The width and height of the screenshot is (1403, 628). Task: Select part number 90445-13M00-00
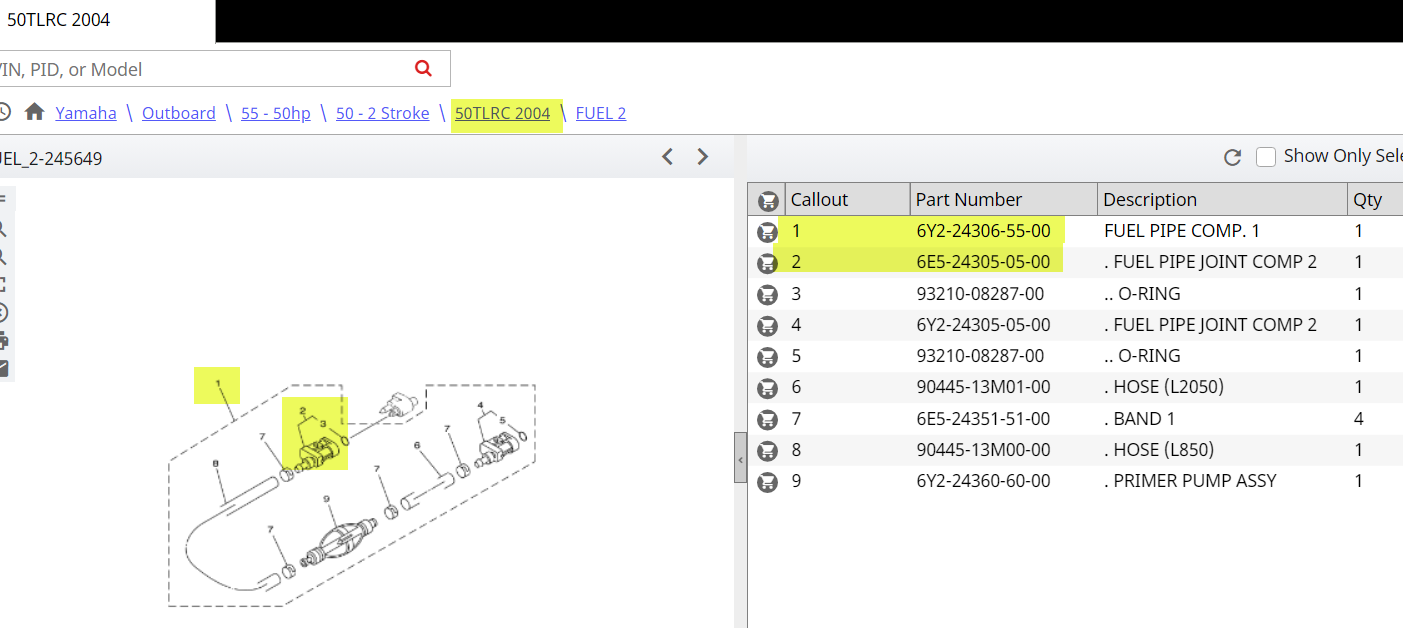983,449
